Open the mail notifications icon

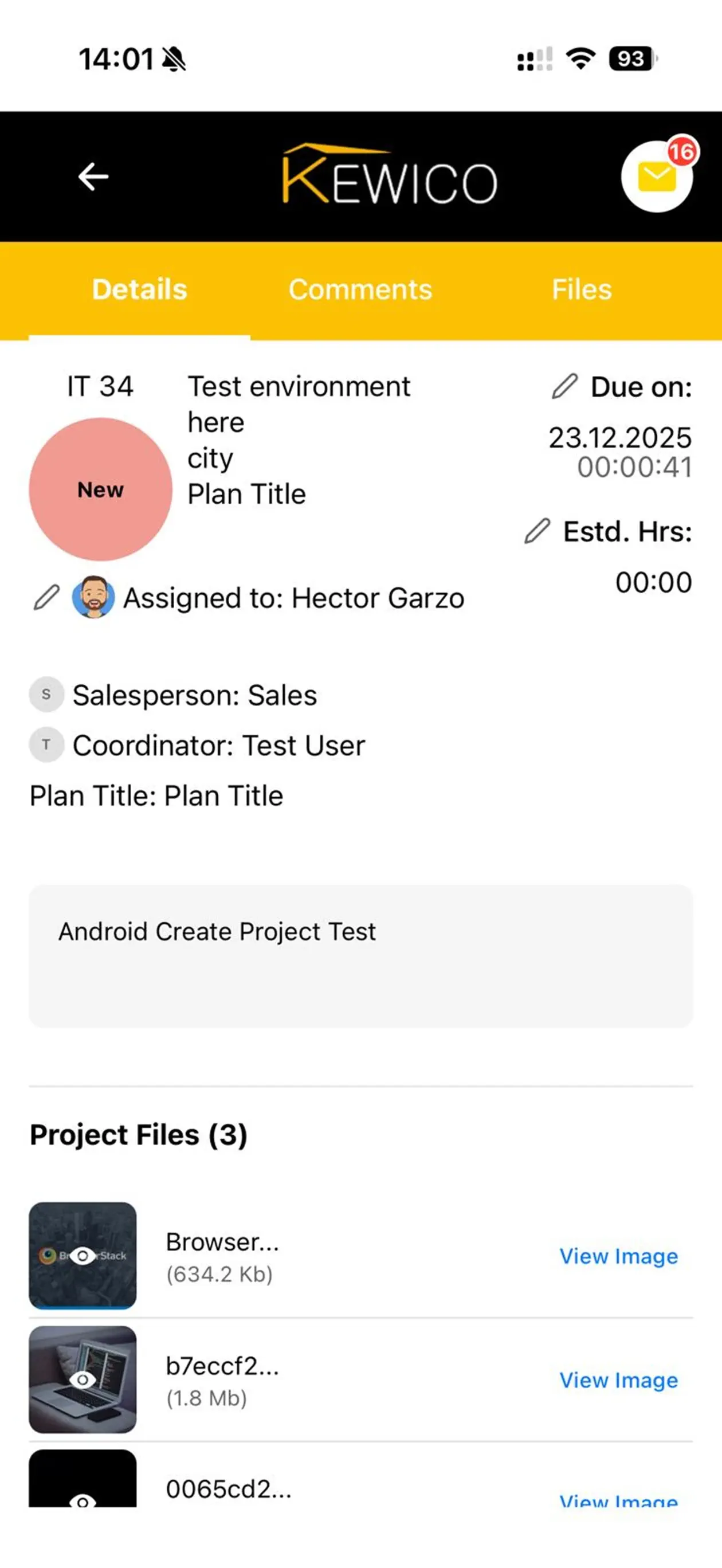pyautogui.click(x=656, y=177)
